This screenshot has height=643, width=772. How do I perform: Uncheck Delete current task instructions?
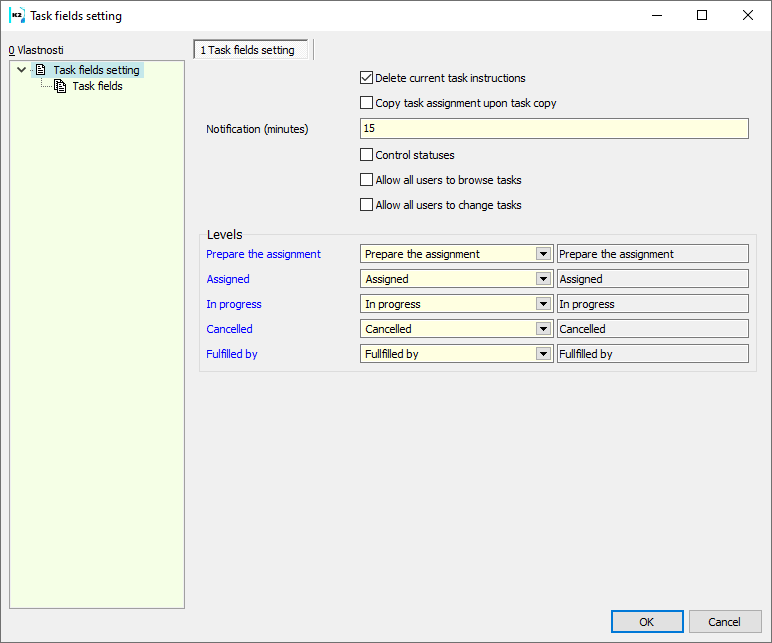click(366, 78)
